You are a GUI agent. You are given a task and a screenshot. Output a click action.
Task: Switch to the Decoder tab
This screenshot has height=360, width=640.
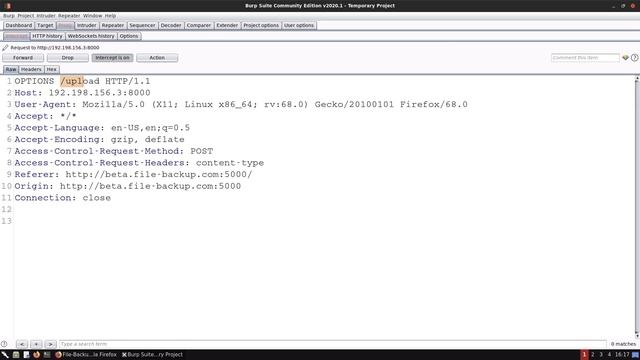[x=171, y=25]
